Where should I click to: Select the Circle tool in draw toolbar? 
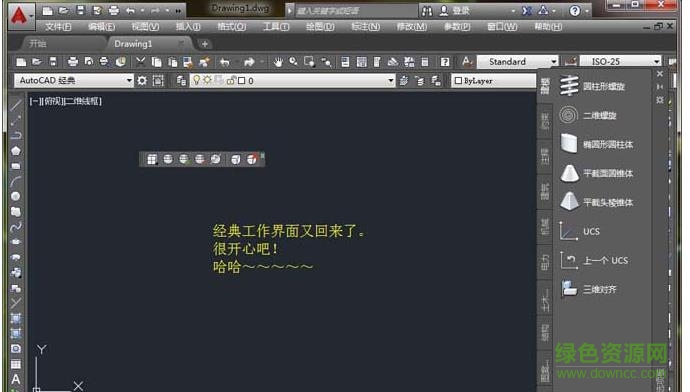[16, 196]
